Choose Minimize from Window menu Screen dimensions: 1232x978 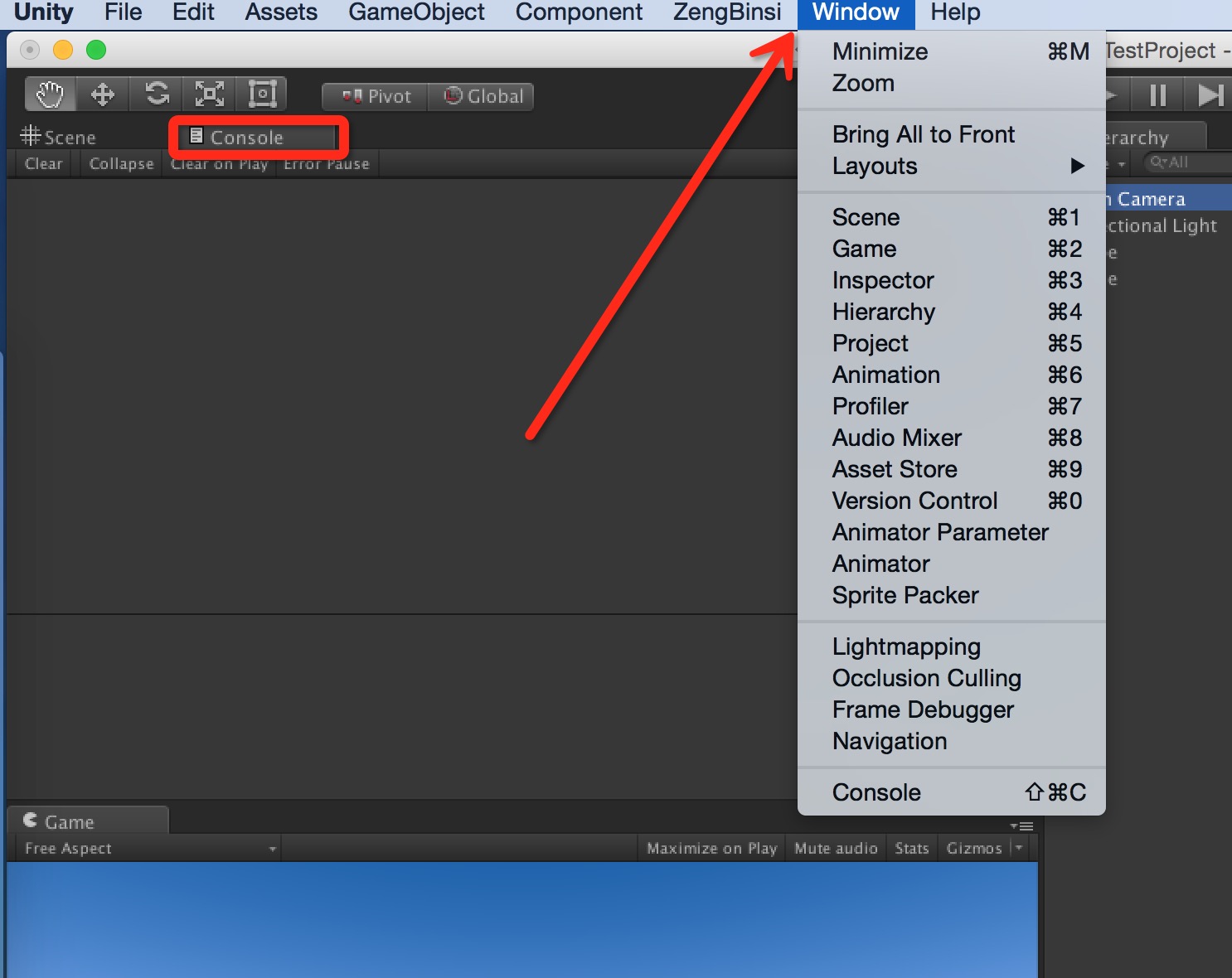(952, 51)
